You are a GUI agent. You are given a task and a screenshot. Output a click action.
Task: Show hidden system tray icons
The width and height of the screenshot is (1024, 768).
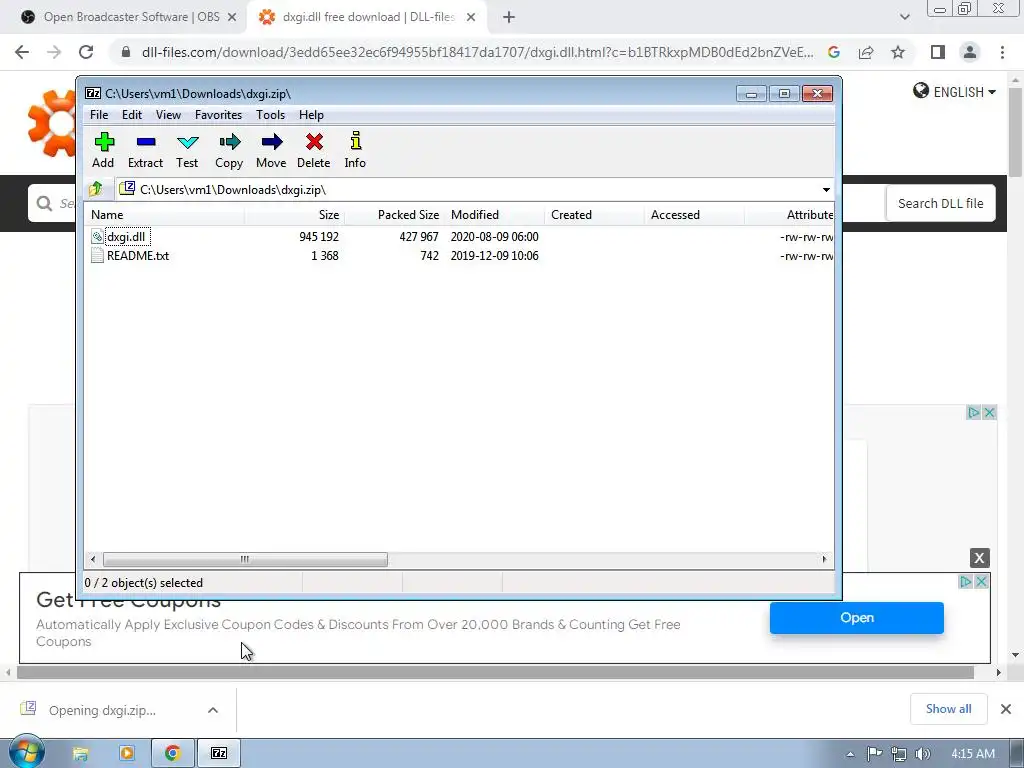pyautogui.click(x=850, y=754)
